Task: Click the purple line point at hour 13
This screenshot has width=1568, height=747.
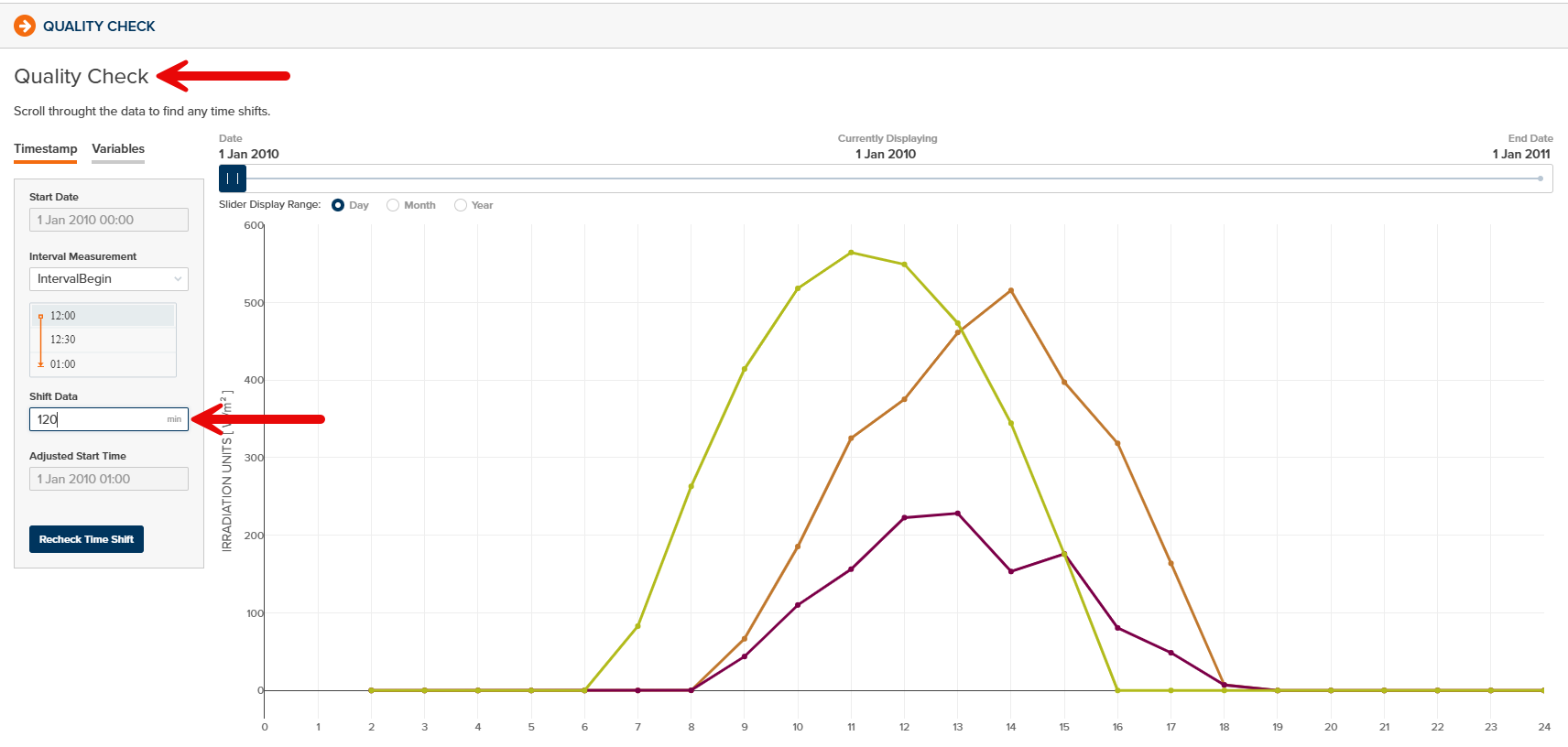Action: coord(958,514)
